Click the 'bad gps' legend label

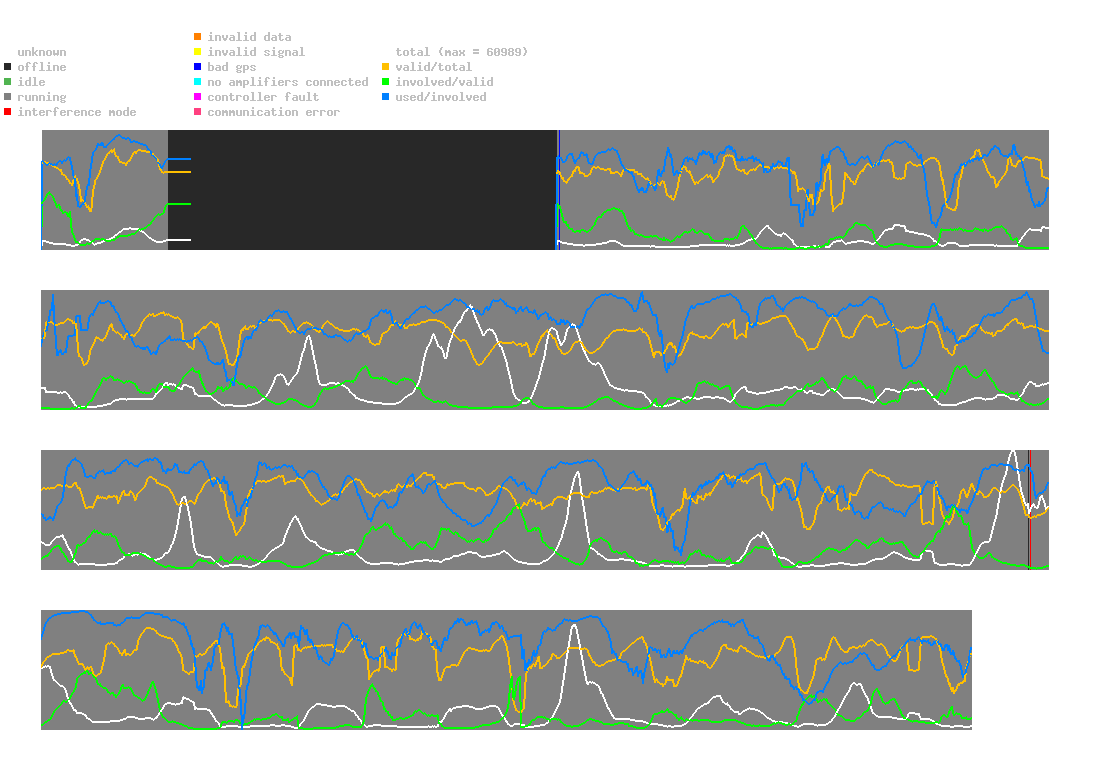[232, 67]
